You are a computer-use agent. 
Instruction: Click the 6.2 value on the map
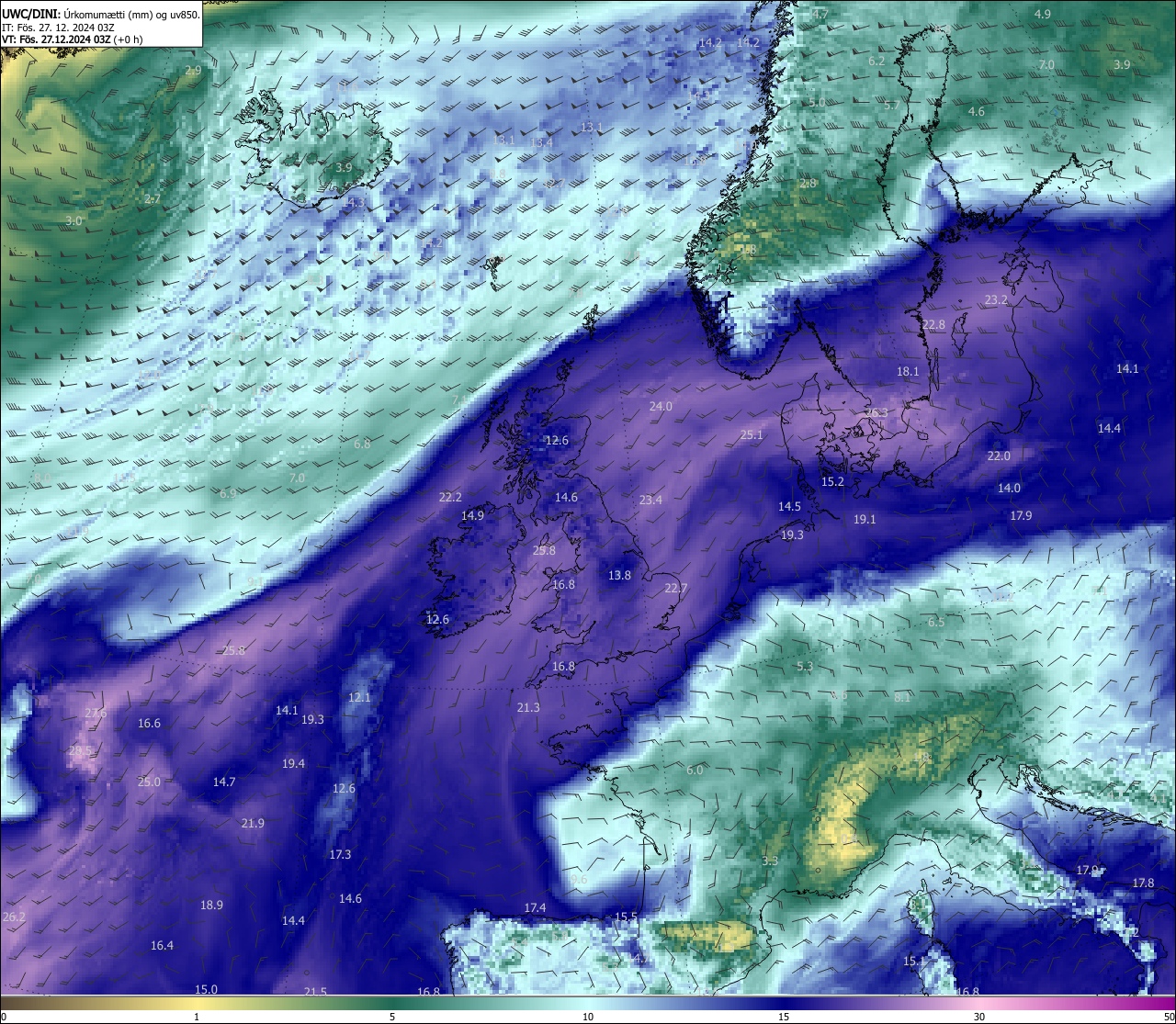(x=876, y=62)
